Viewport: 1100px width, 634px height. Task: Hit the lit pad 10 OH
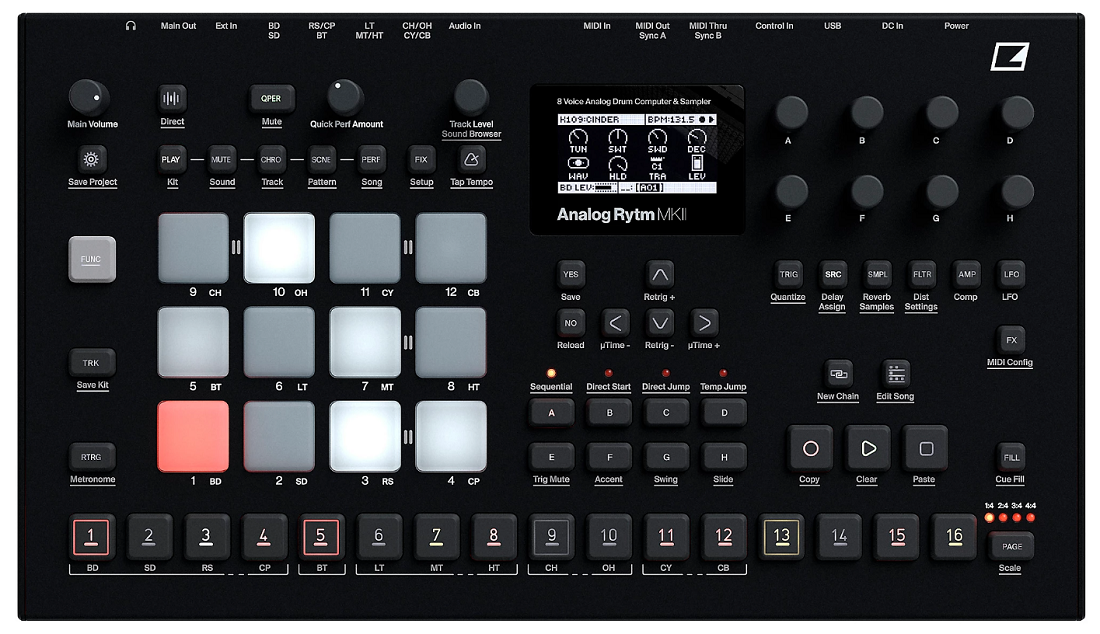279,248
